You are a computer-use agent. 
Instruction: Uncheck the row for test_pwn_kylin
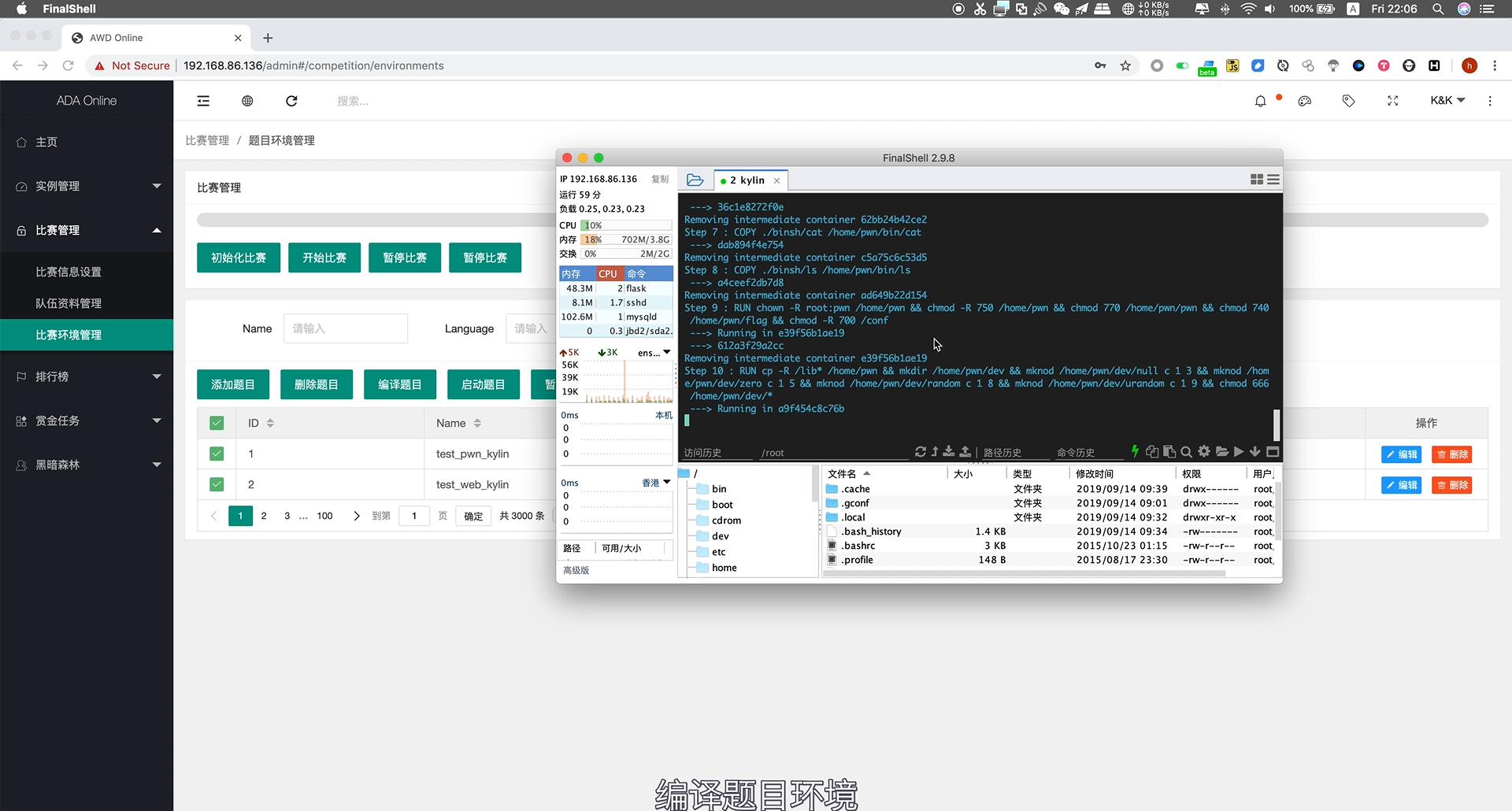217,454
